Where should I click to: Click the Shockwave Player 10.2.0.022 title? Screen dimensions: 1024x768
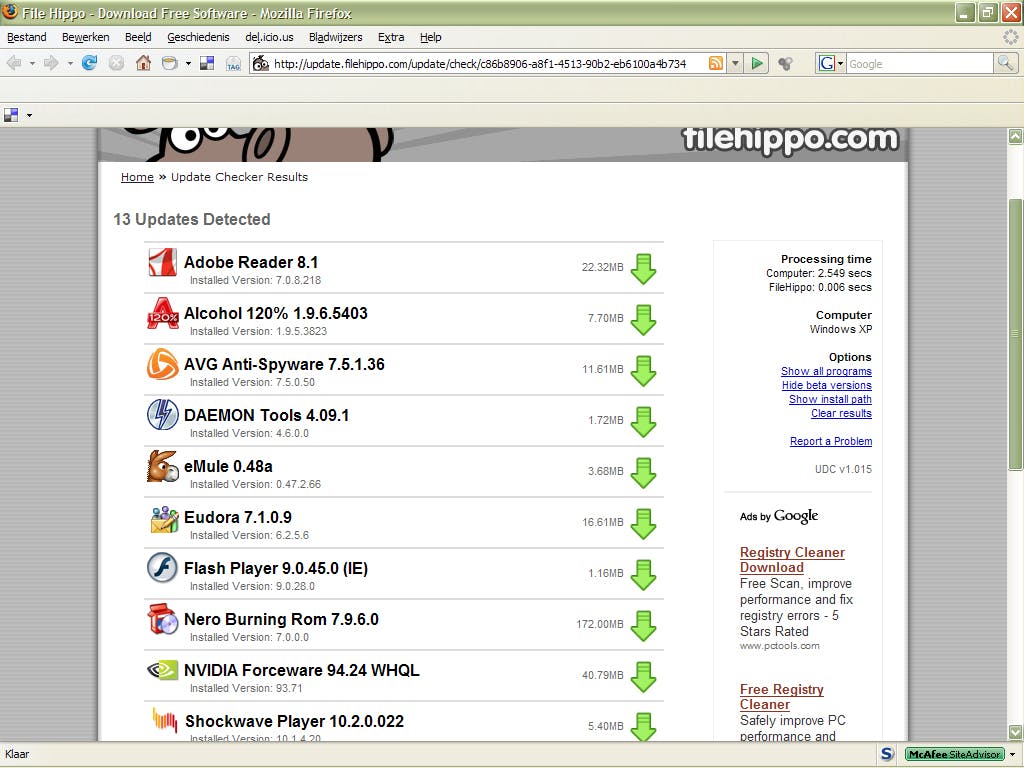click(x=295, y=721)
